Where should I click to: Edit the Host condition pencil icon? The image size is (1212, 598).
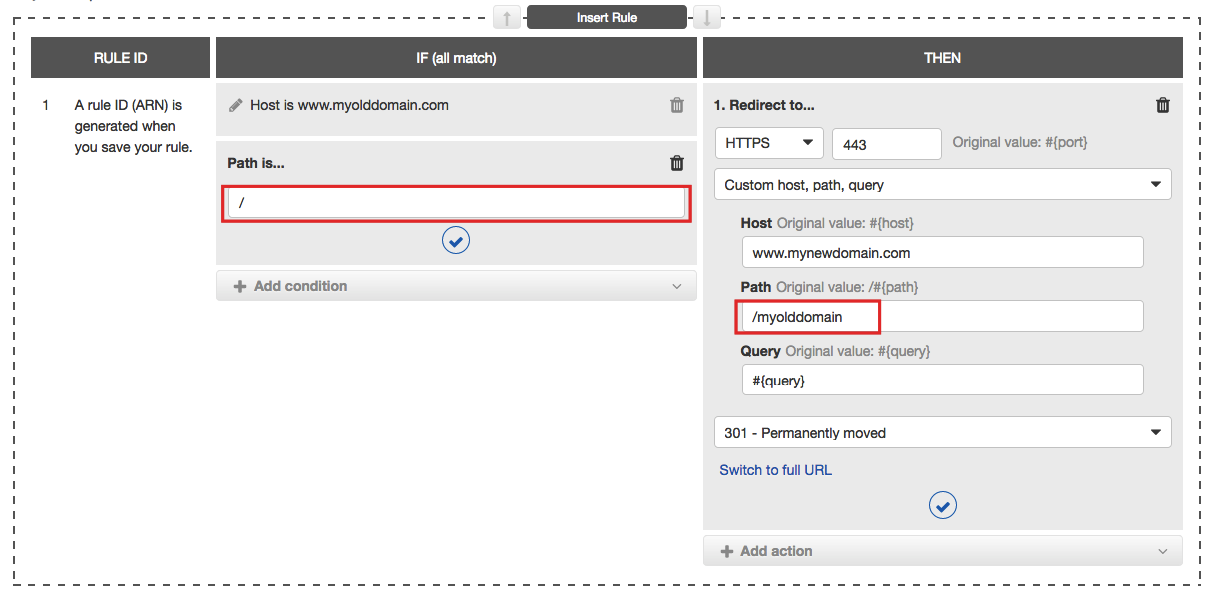[236, 105]
